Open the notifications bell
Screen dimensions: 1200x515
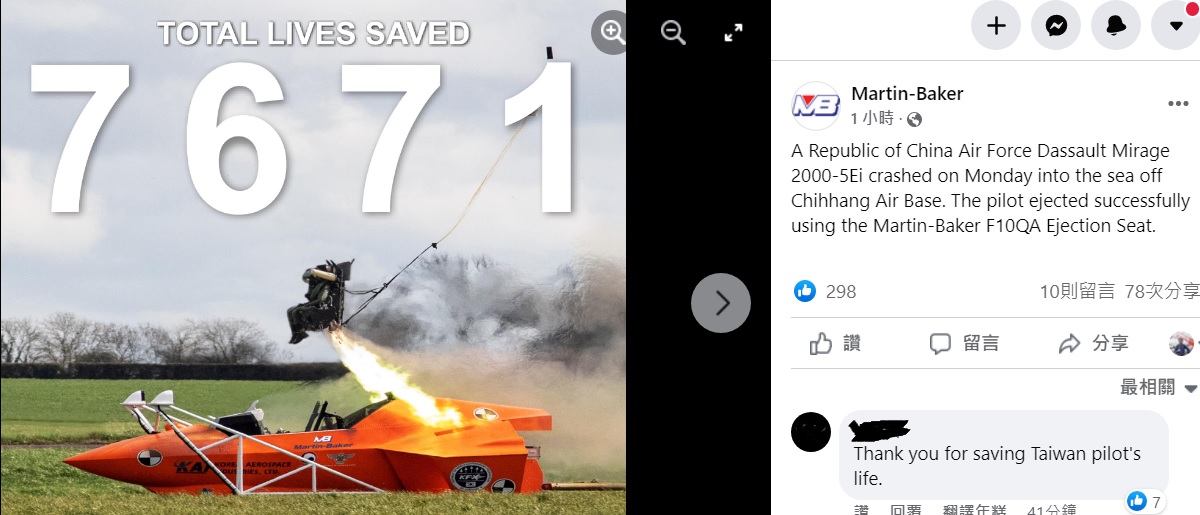click(x=1116, y=26)
